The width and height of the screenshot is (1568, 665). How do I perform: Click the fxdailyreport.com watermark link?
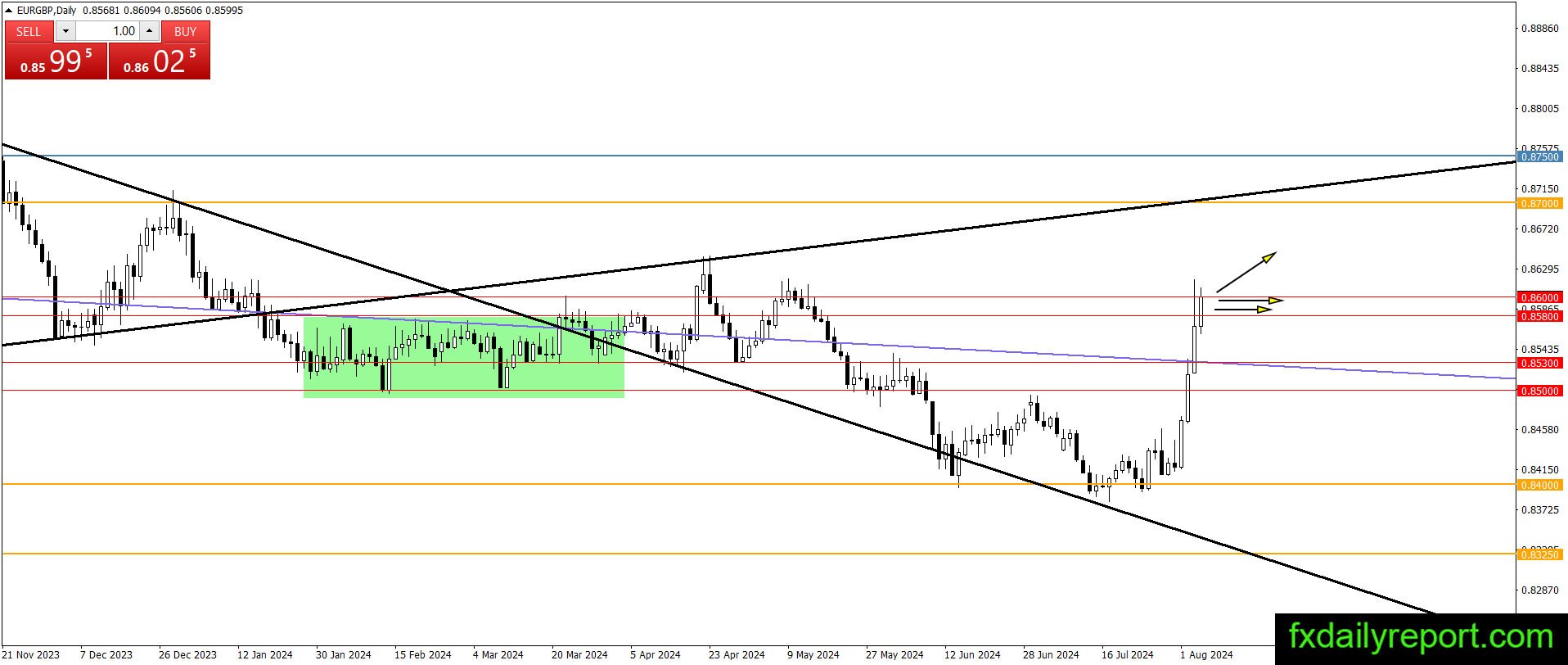point(1421,637)
